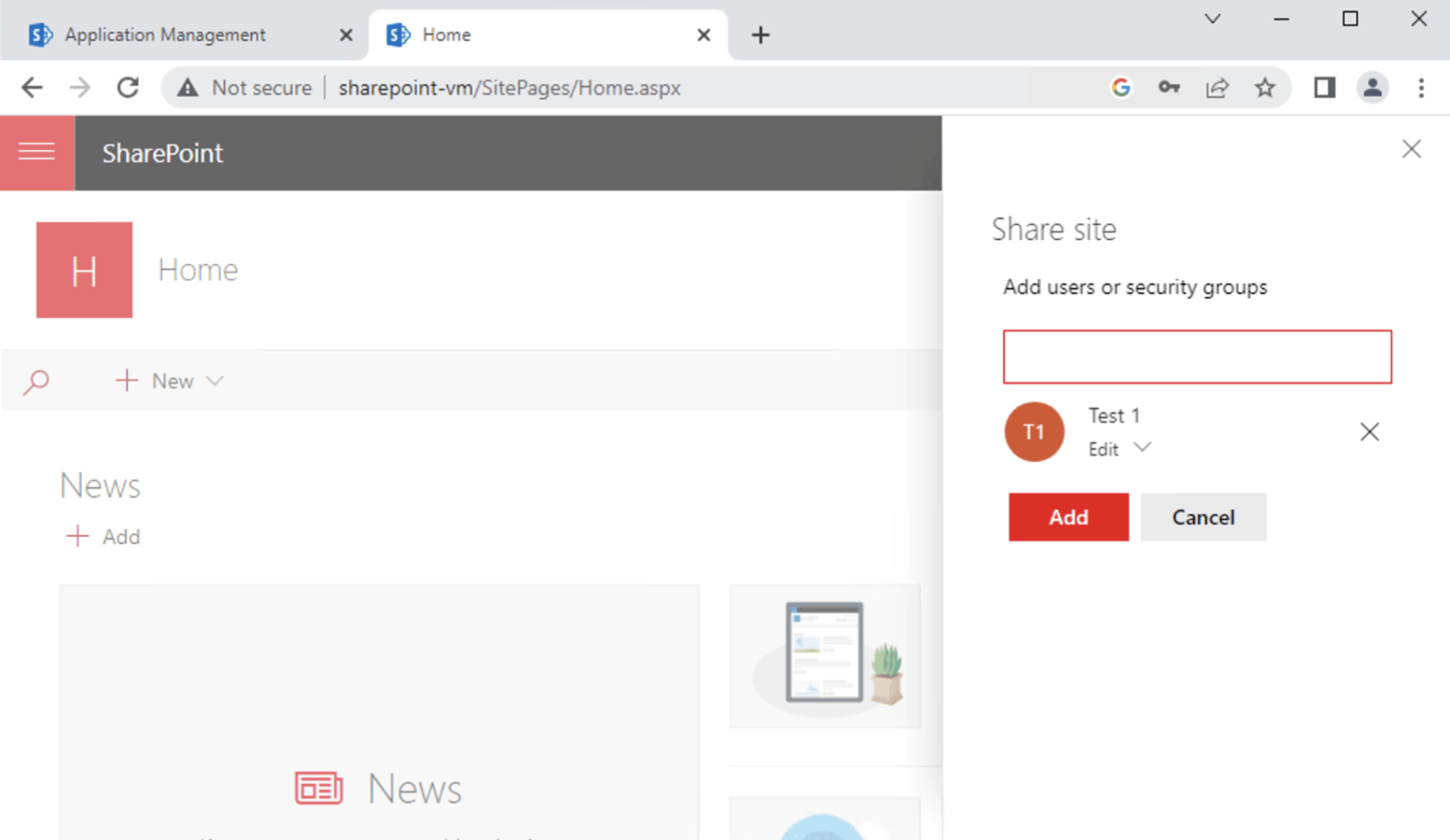The image size is (1450, 840).
Task: Toggle the browser side panel
Action: [x=1324, y=88]
